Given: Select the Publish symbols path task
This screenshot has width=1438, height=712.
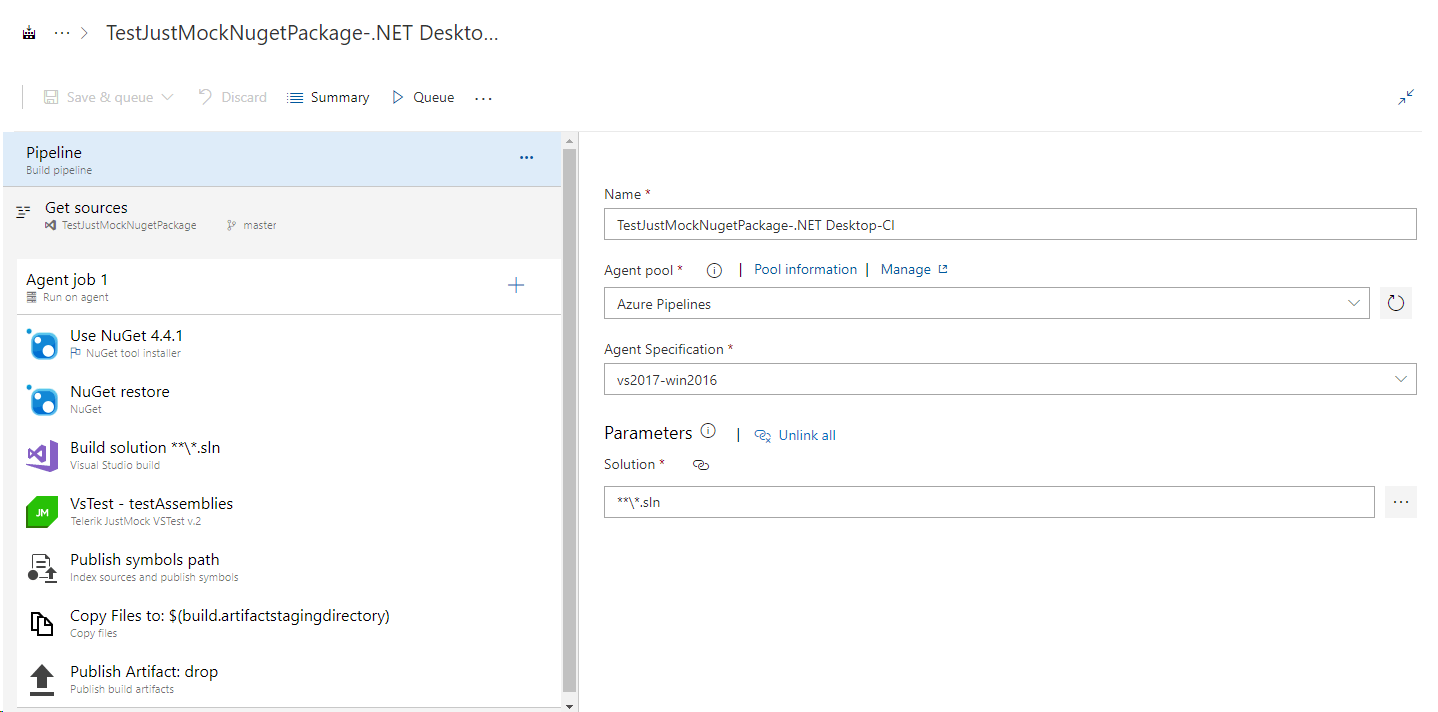Looking at the screenshot, I should click(289, 567).
